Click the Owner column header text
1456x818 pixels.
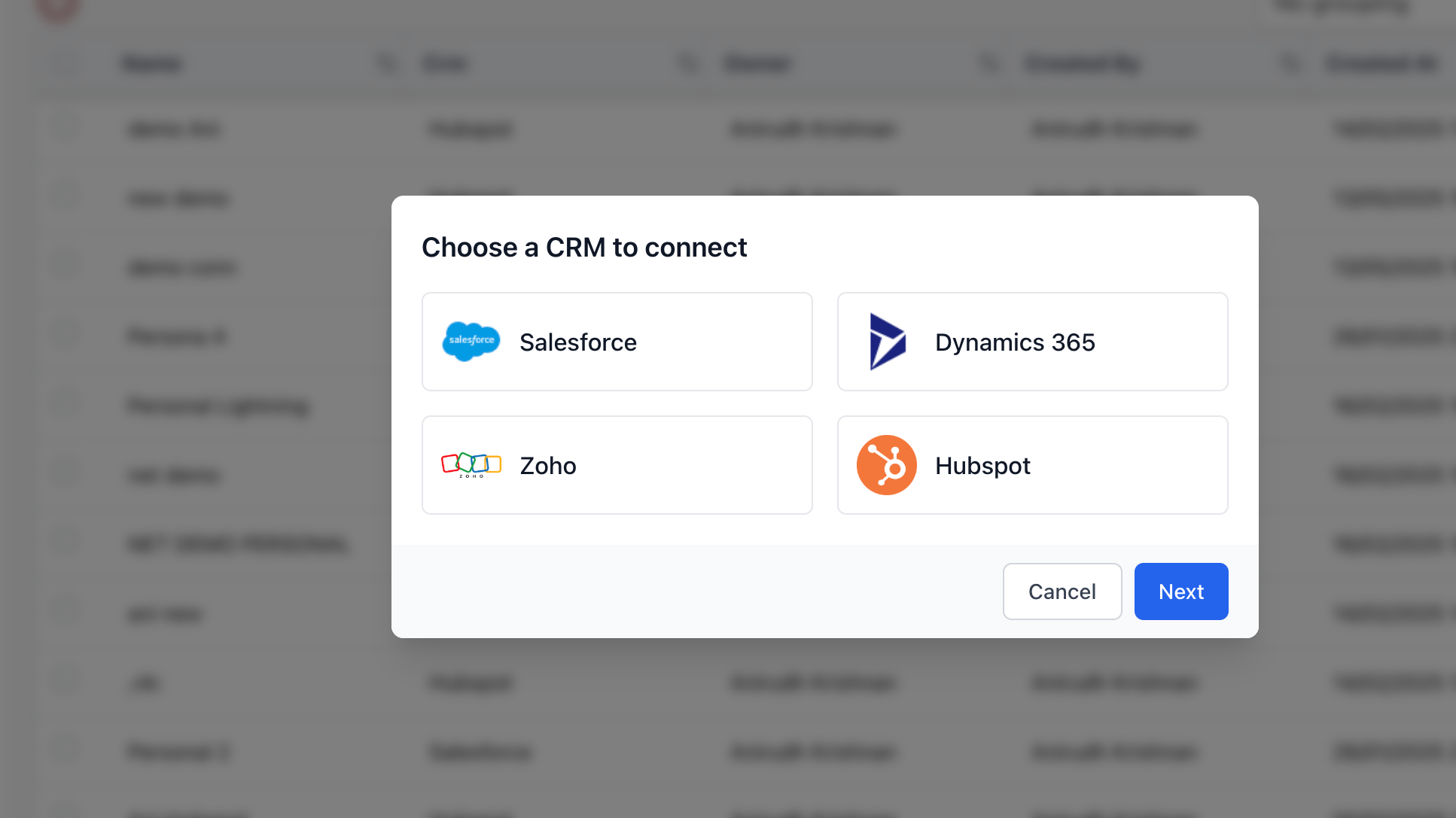click(757, 64)
